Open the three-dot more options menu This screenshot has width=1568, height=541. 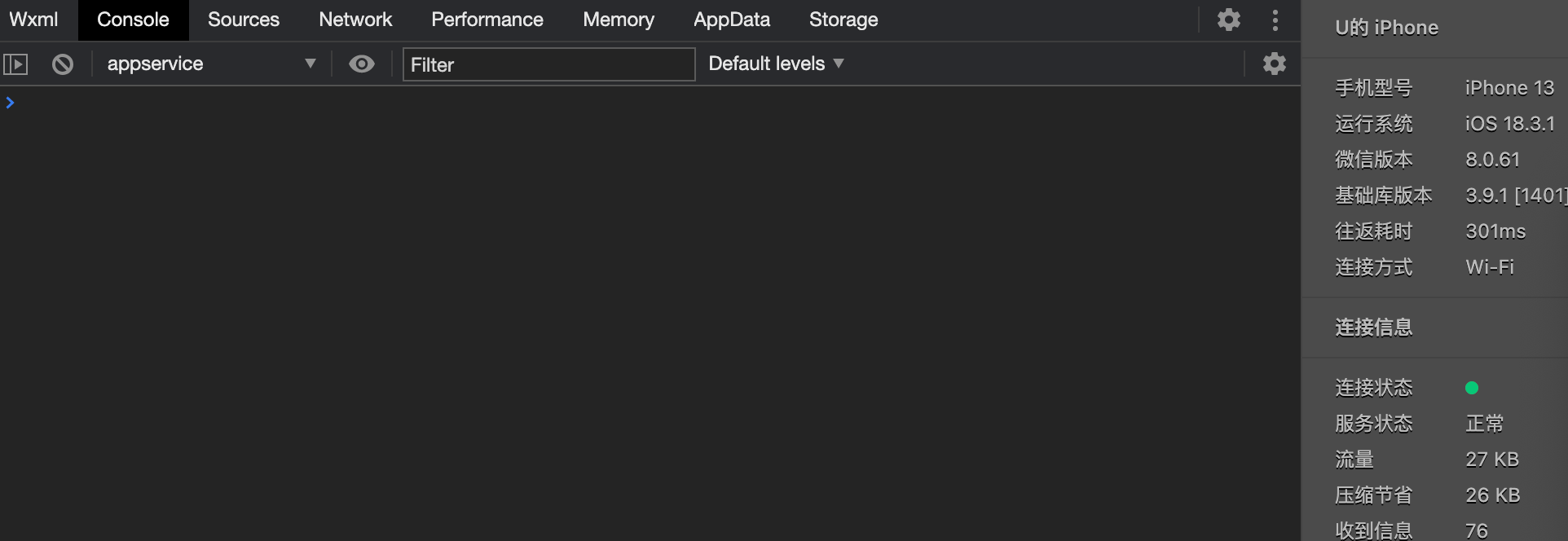[x=1275, y=20]
